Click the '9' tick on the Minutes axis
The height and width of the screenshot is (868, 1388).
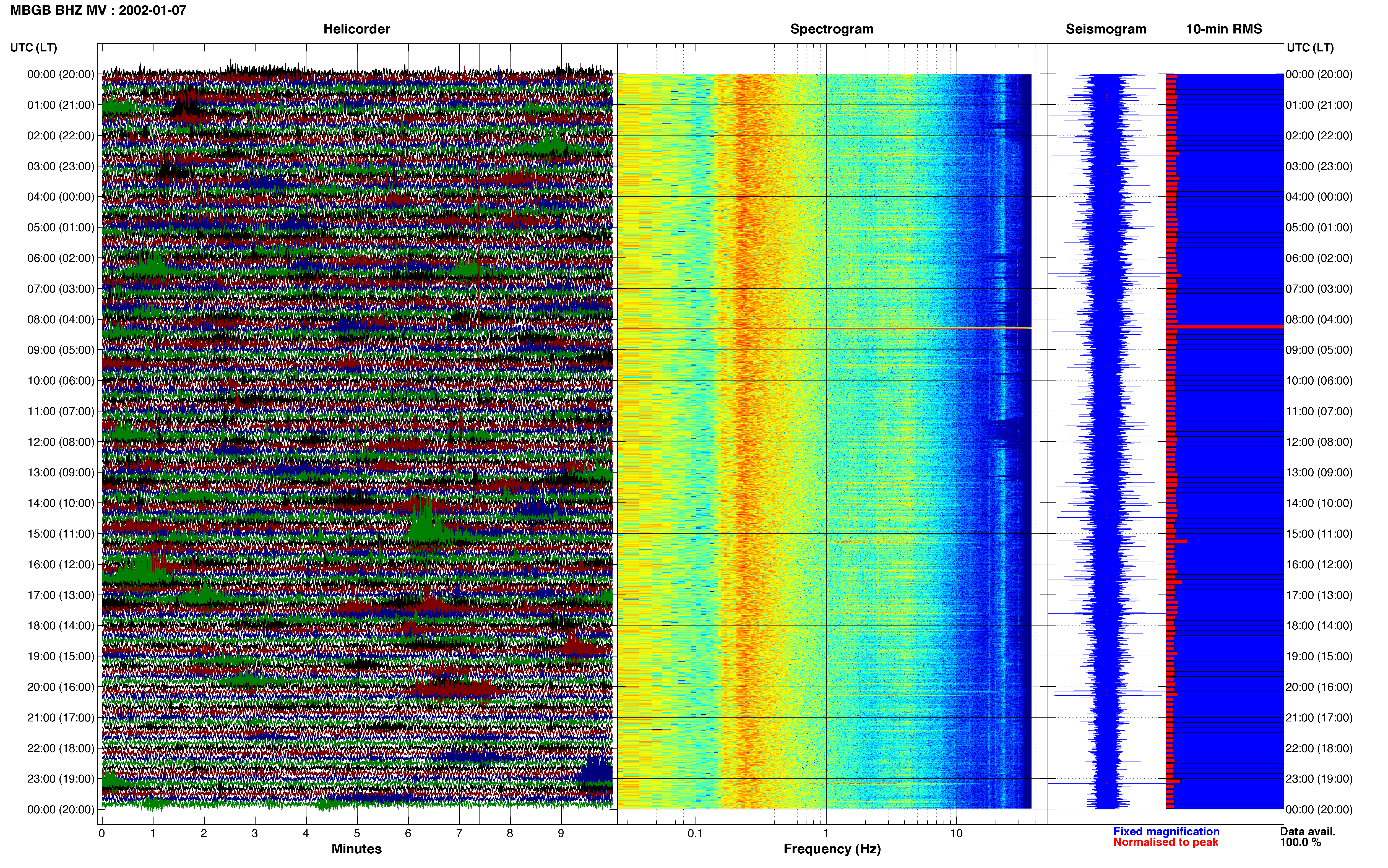tap(561, 833)
